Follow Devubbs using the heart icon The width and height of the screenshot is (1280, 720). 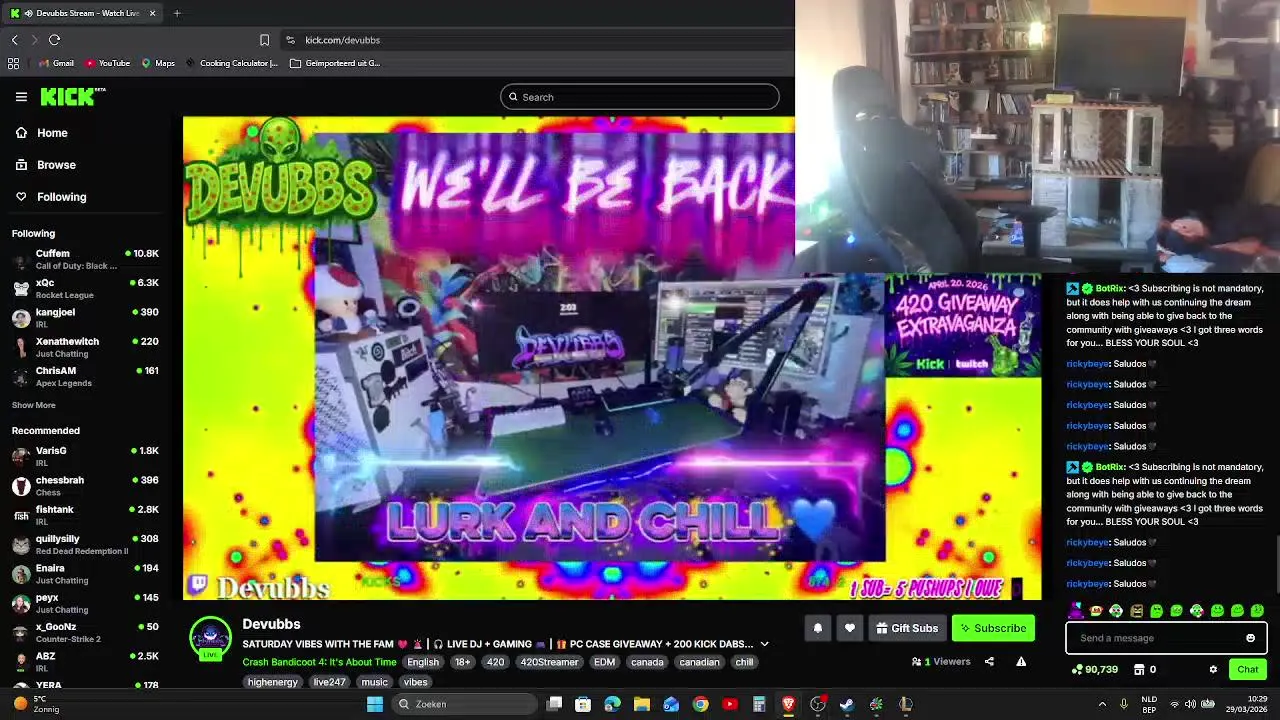pos(849,628)
